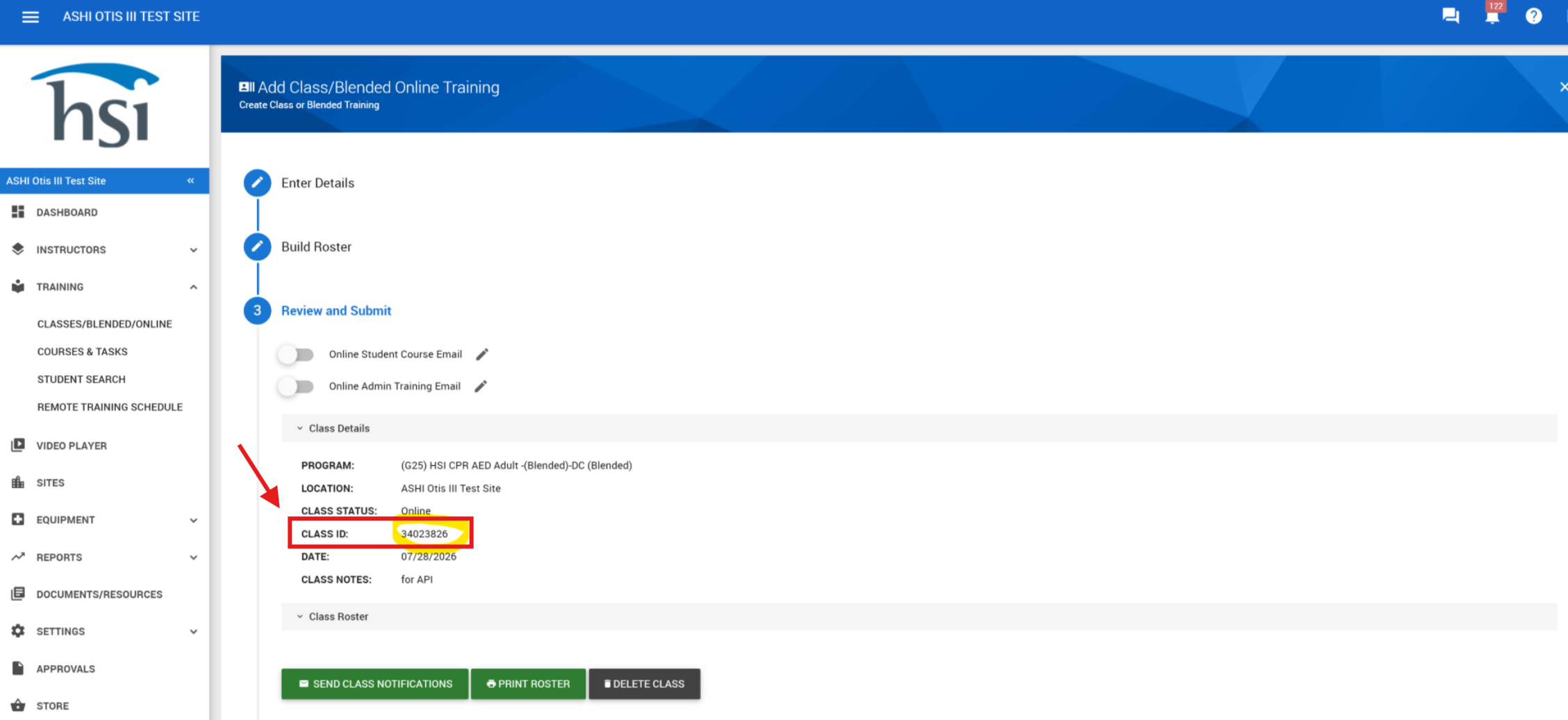Click the Print Roster button
1568x720 pixels.
click(x=528, y=684)
